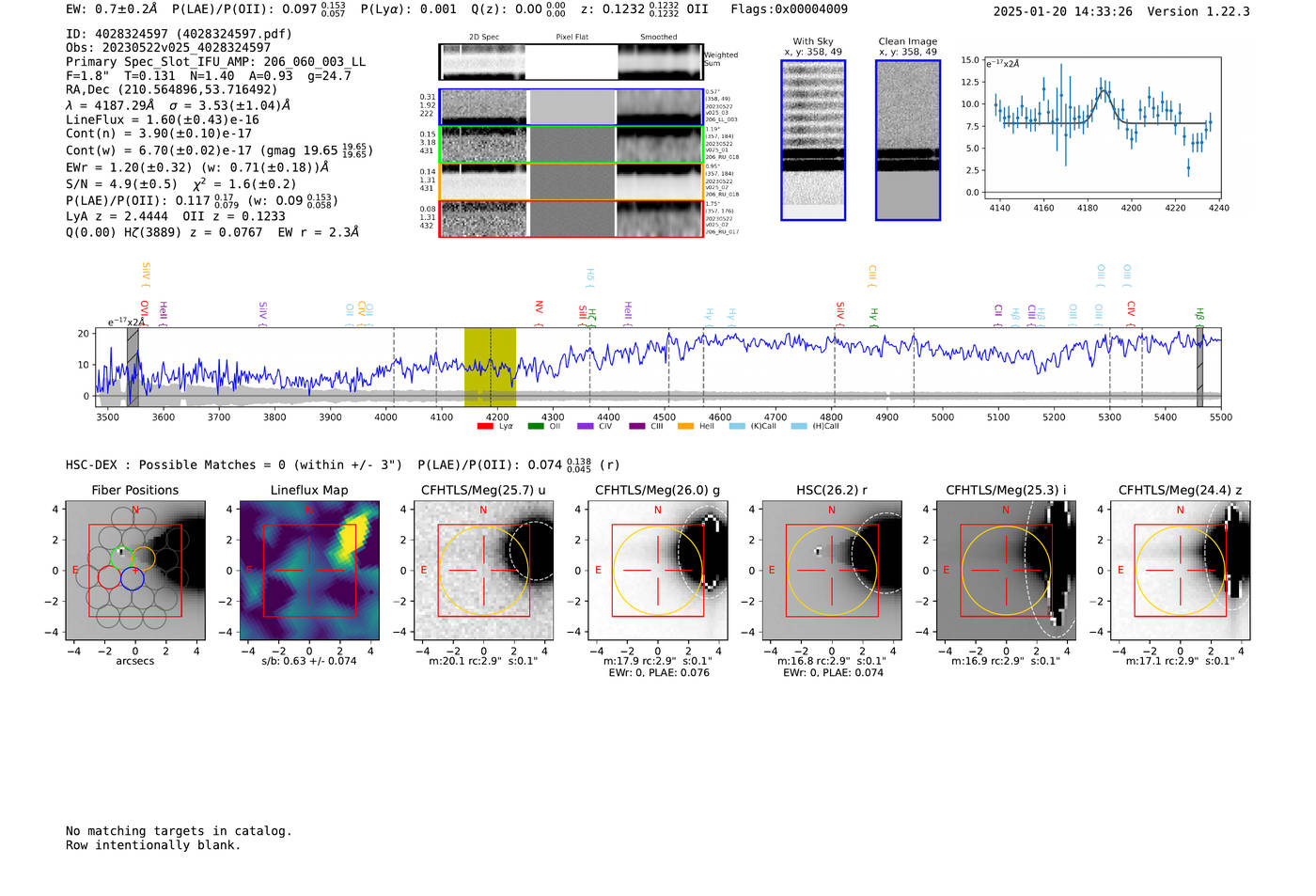Viewport: 1316px width, 896px height.
Task: Open the CFHTLS/Meg(24.4) z-band cutout
Action: point(1180,570)
